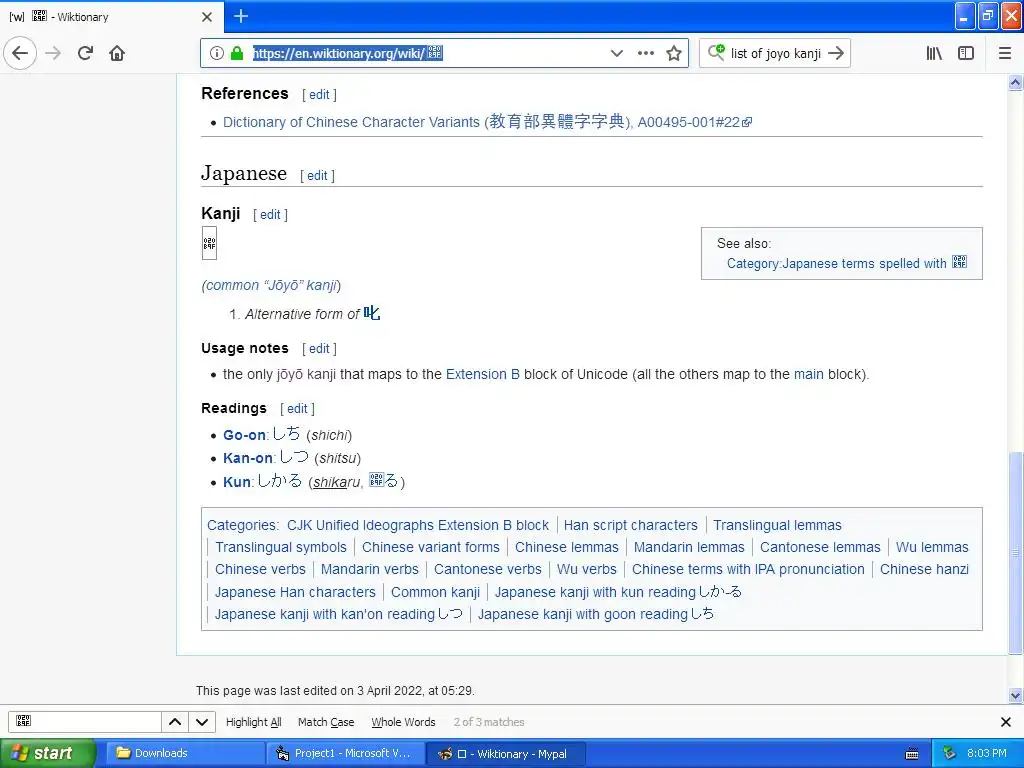Show site information icon in address bar

(x=217, y=53)
